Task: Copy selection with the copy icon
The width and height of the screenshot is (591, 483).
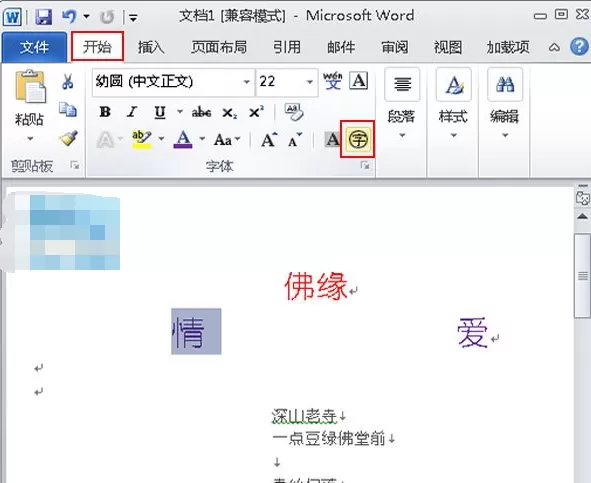Action: point(68,110)
